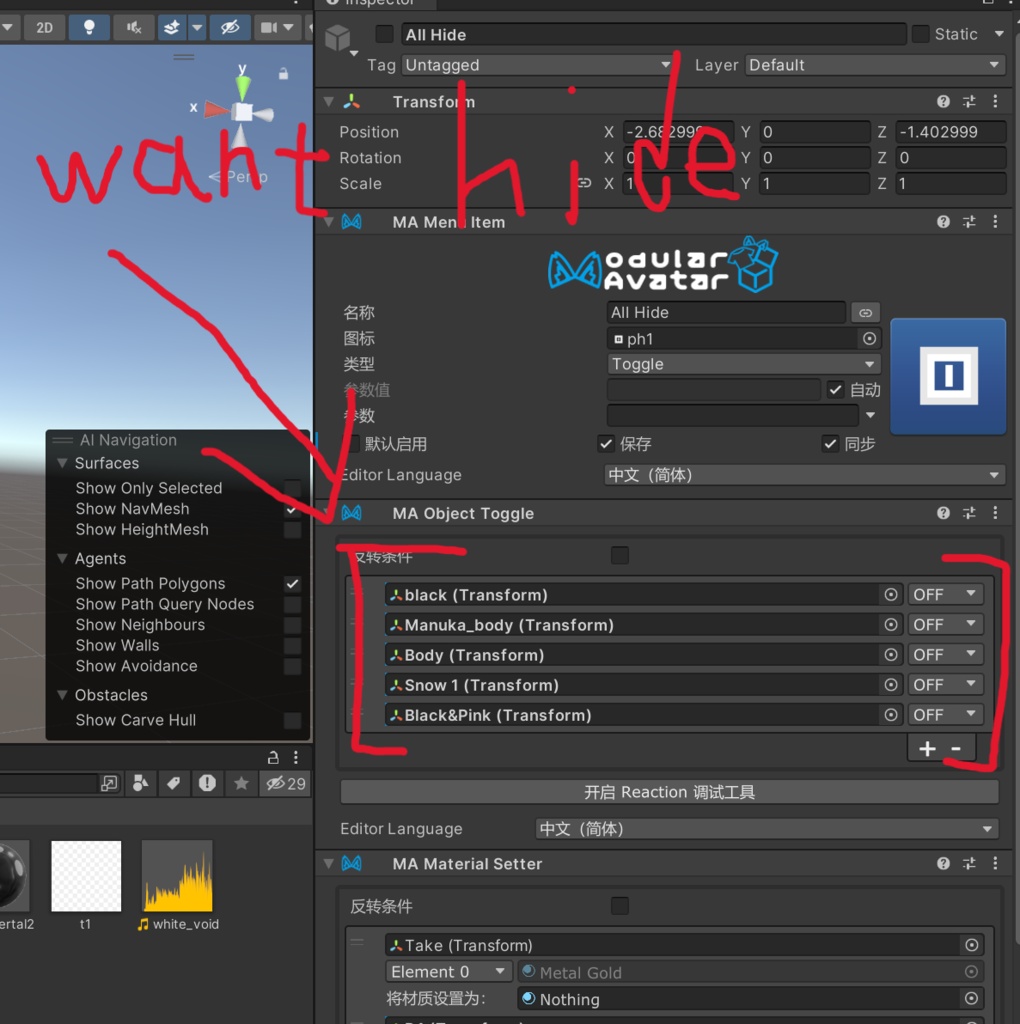Click the X axis cone of orientation gizmo
The image size is (1020, 1024).
pyautogui.click(x=216, y=109)
